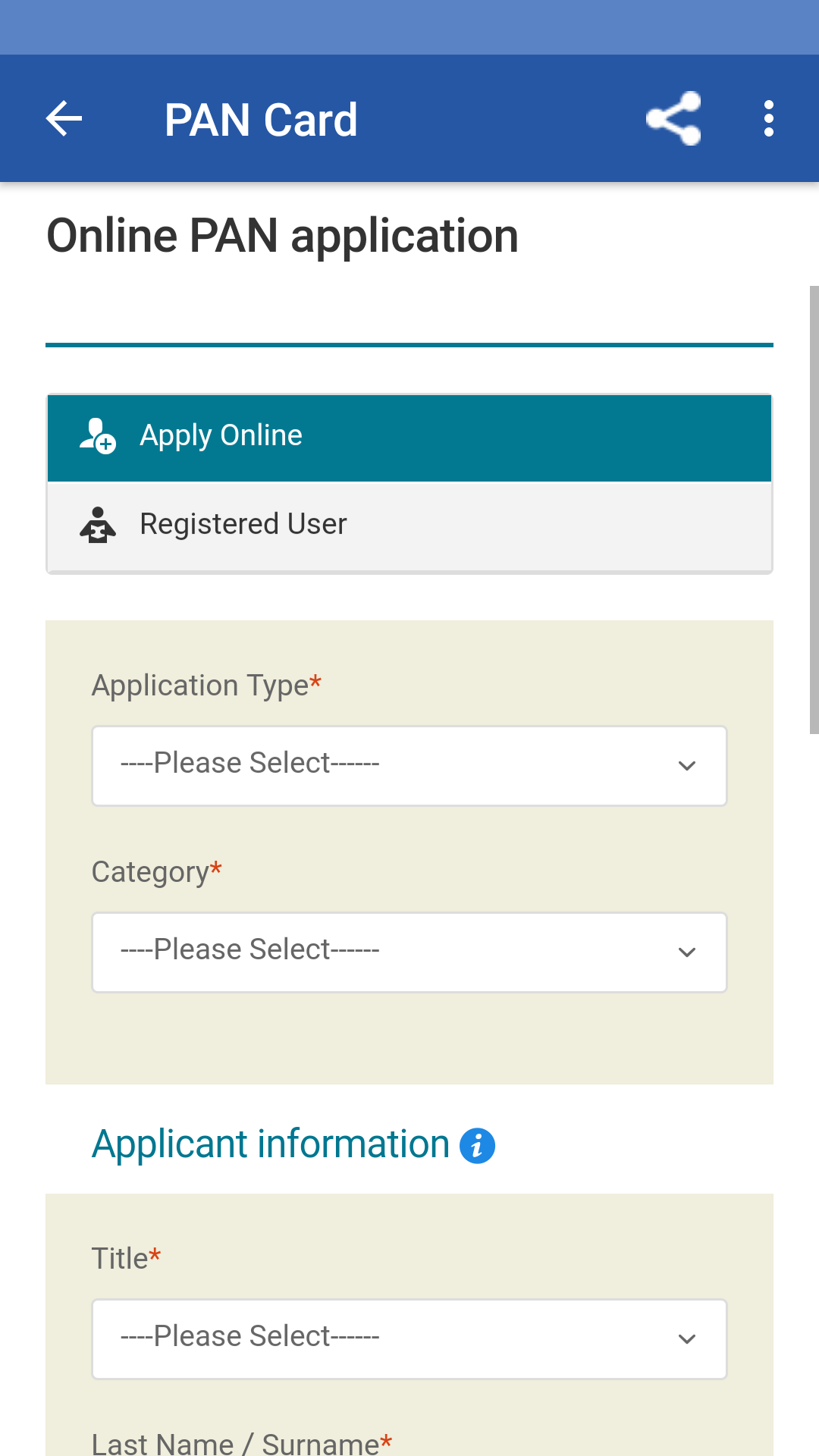The image size is (819, 1456).
Task: Tap the share icon in header
Action: click(x=673, y=119)
